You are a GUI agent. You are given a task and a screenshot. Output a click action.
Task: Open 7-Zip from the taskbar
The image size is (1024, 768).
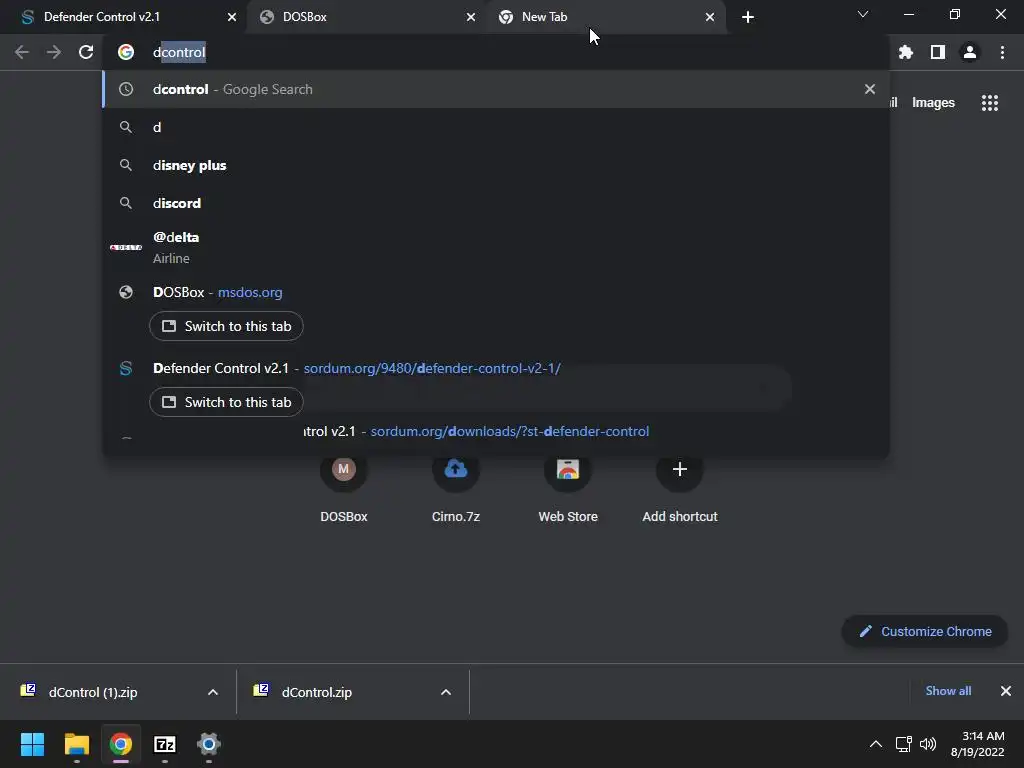165,744
